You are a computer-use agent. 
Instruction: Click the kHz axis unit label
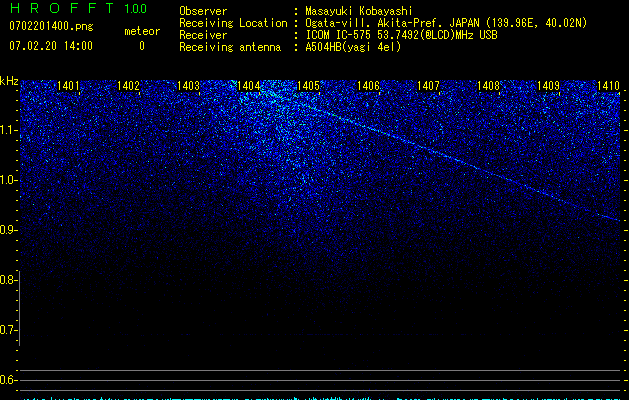click(x=9, y=81)
